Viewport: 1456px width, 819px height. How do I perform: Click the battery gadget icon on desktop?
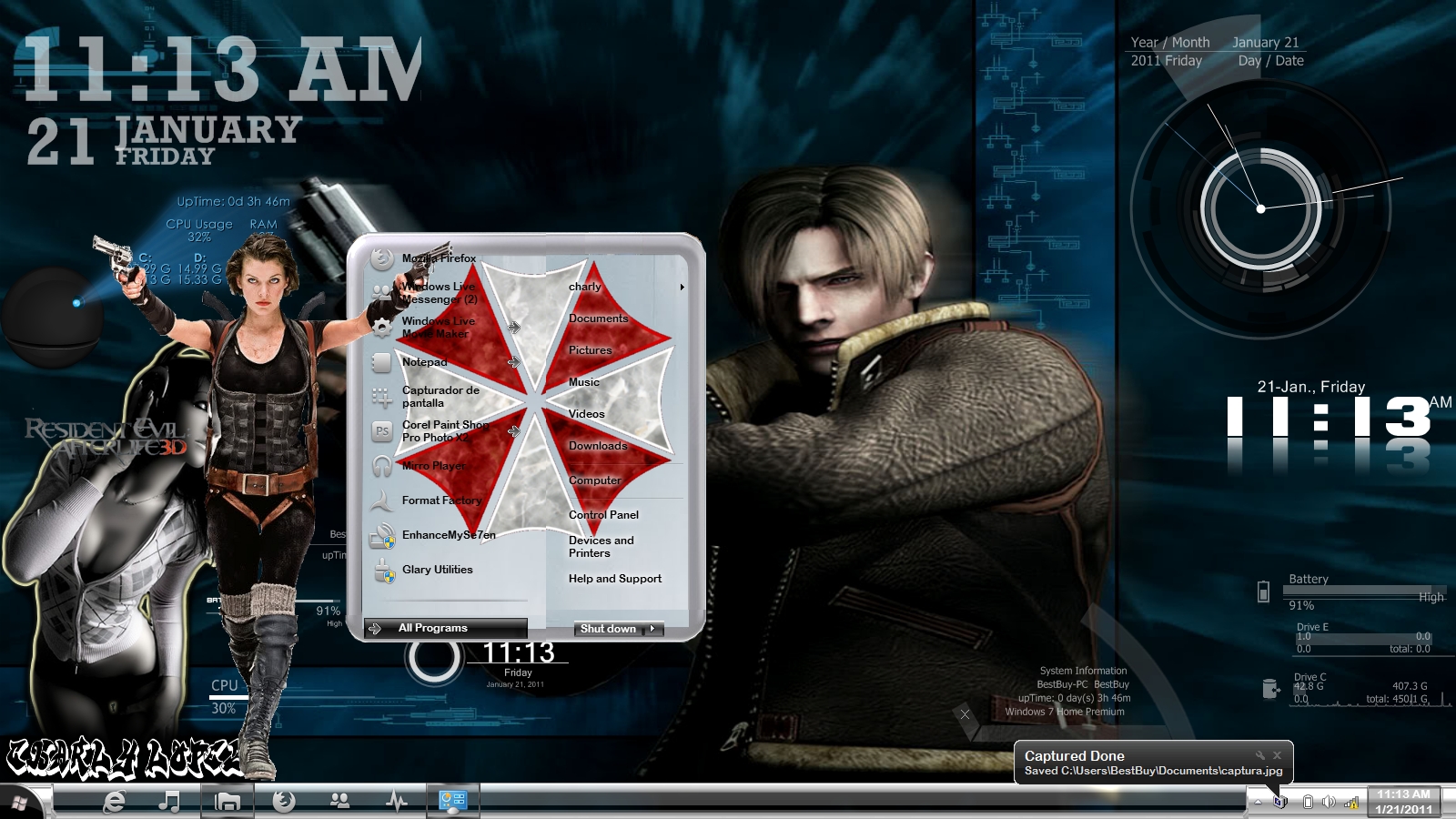click(1263, 591)
